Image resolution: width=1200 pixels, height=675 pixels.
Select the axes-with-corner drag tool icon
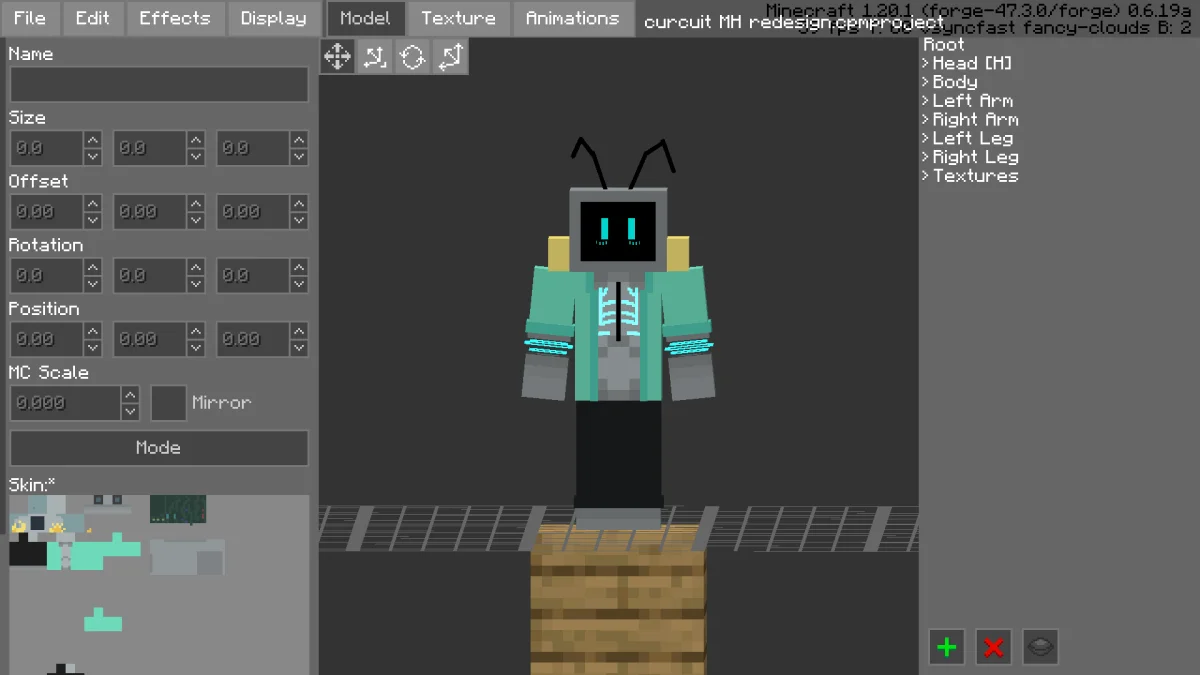click(x=375, y=57)
